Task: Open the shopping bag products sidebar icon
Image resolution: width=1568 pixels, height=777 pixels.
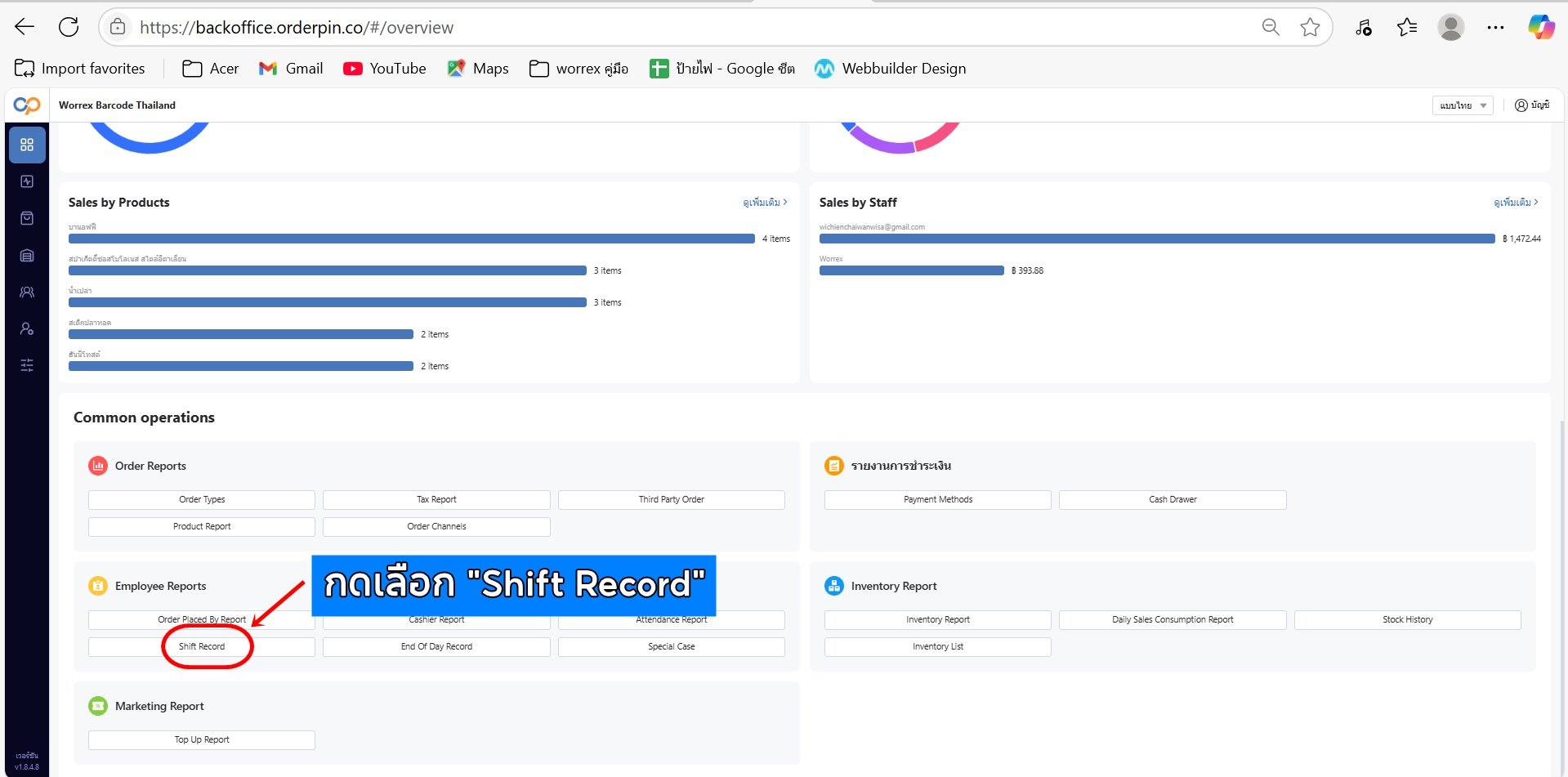Action: pos(27,218)
